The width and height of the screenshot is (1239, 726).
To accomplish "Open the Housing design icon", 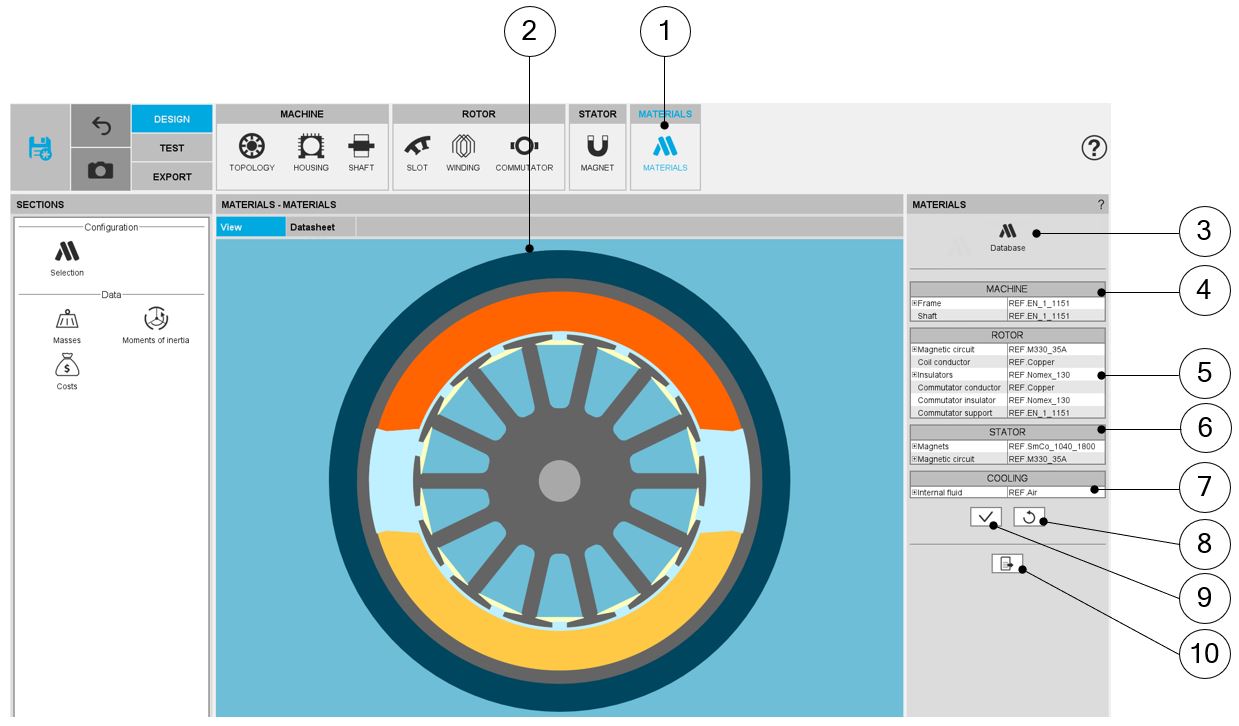I will 311,147.
